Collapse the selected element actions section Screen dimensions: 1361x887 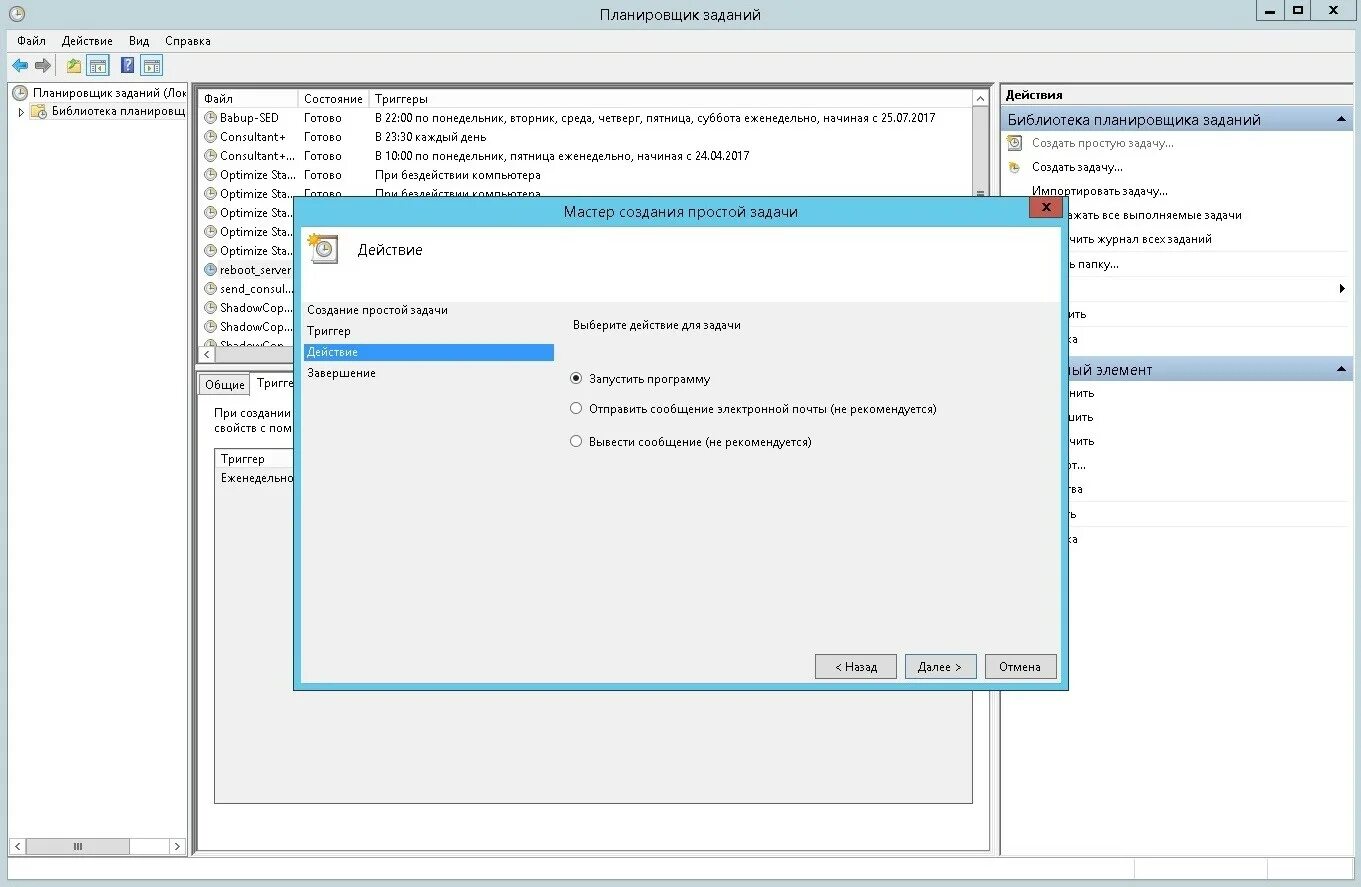(1340, 370)
